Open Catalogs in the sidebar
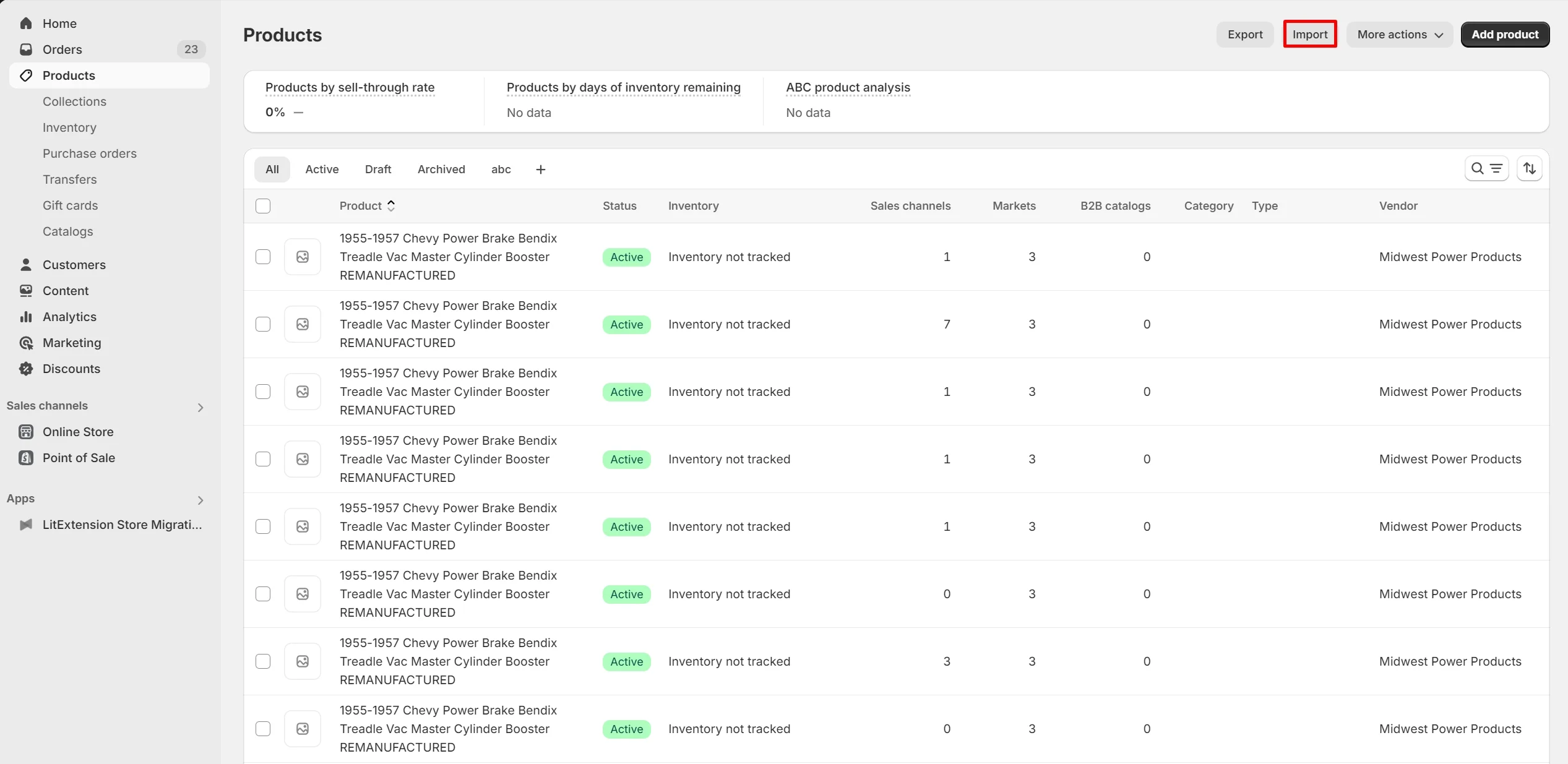The image size is (1568, 764). (x=68, y=231)
